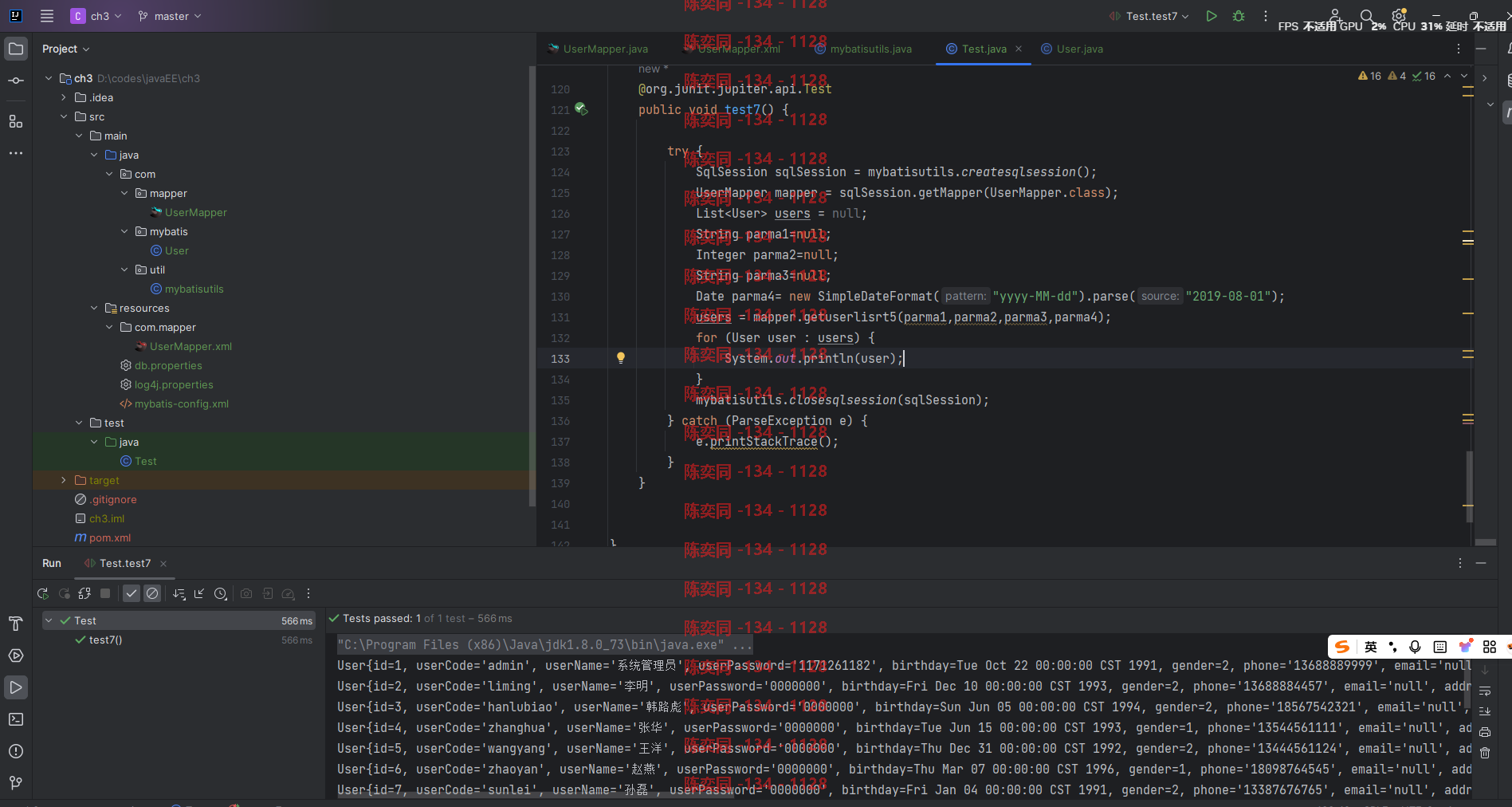
Task: Click run test gutter icon at line 121
Action: [x=581, y=109]
